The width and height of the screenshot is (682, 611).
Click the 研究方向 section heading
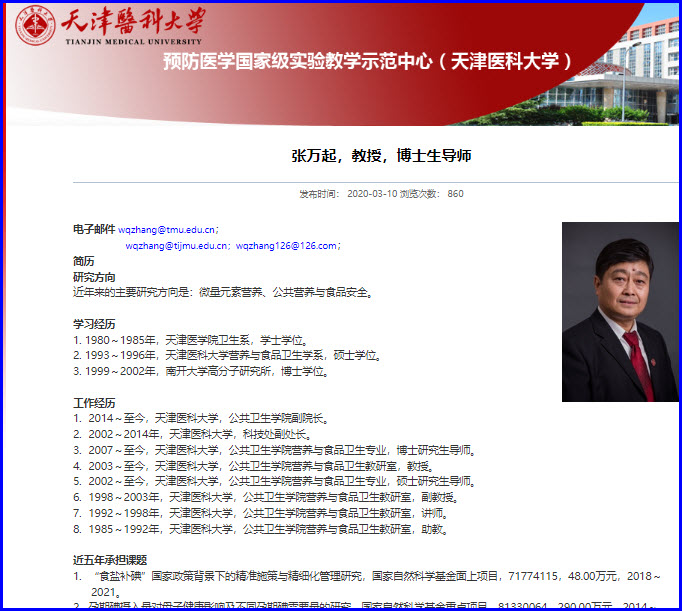pos(94,277)
